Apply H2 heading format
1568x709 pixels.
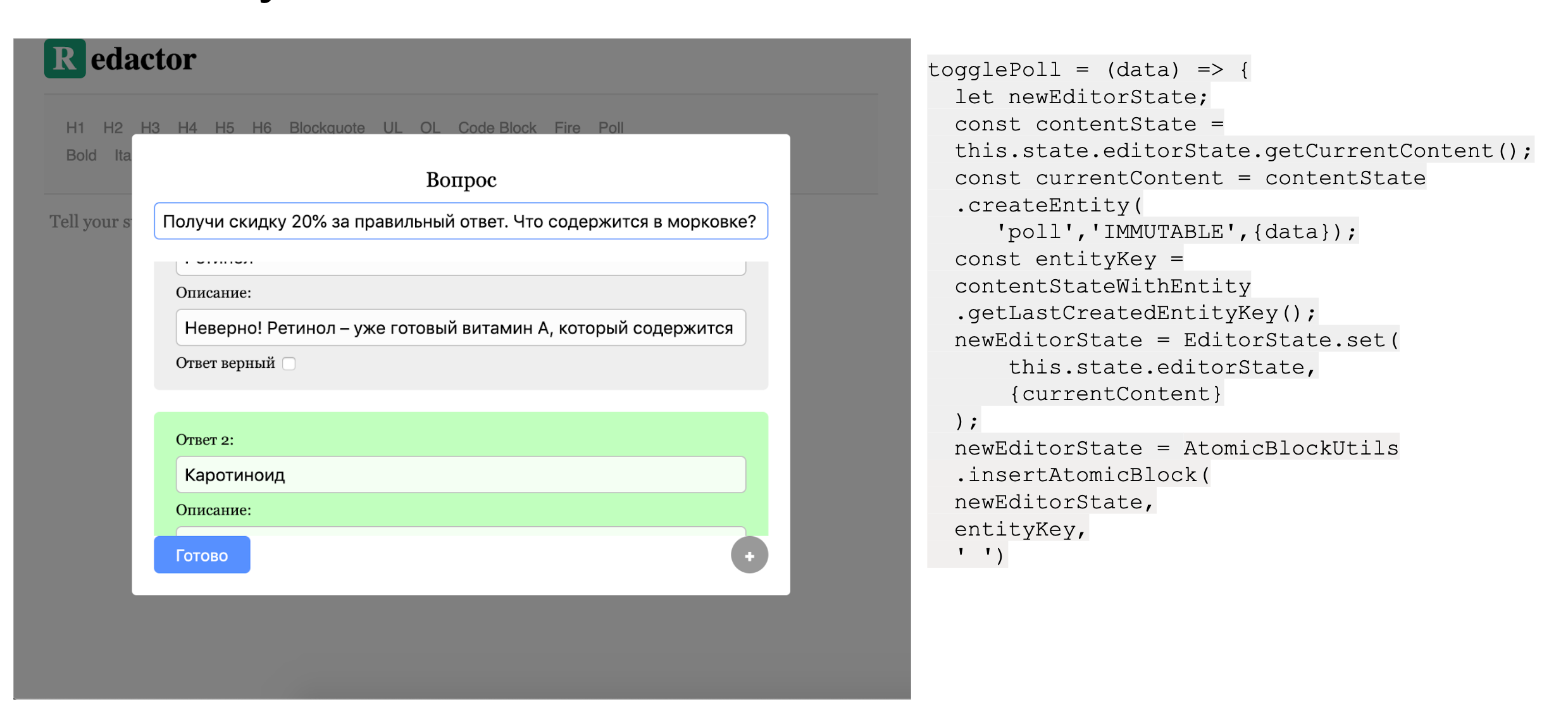pyautogui.click(x=112, y=127)
